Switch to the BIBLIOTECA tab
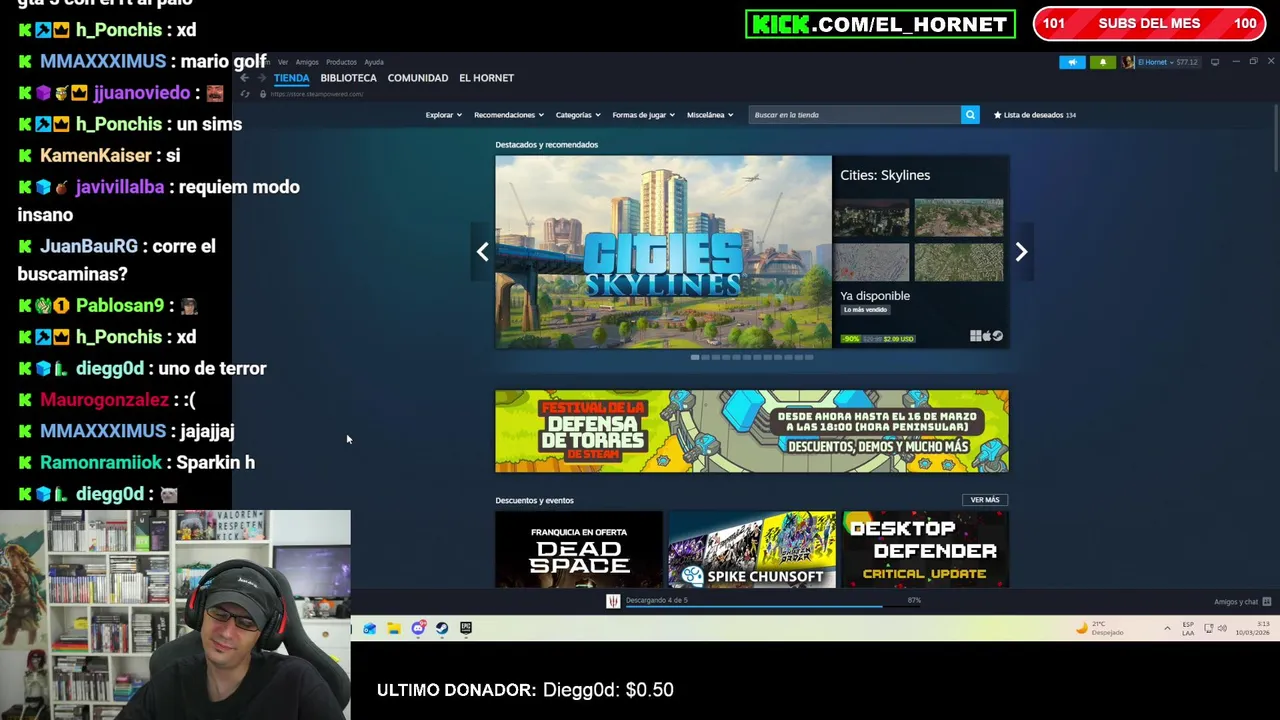The image size is (1280, 720). click(348, 78)
